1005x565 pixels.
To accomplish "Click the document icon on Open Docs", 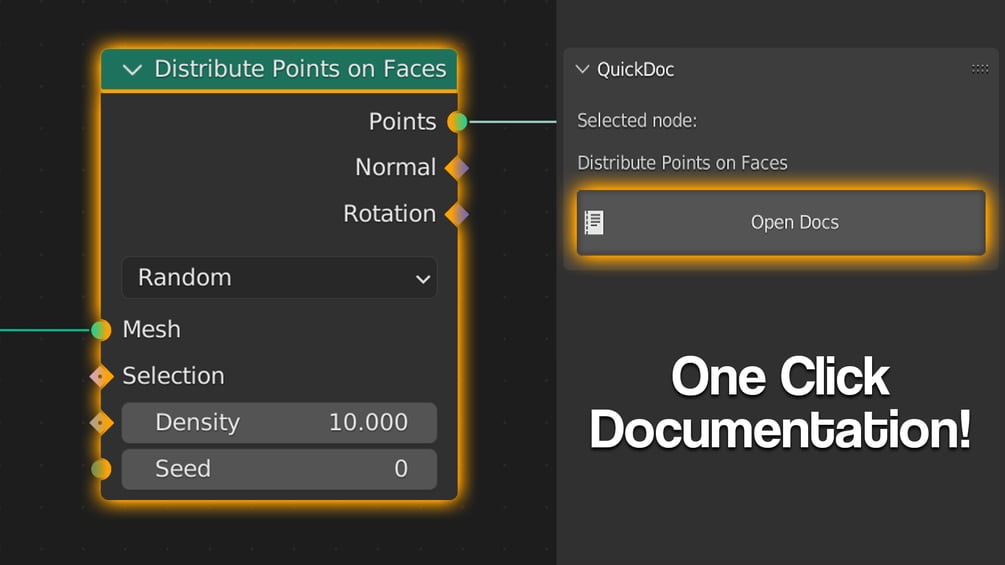I will coord(594,222).
